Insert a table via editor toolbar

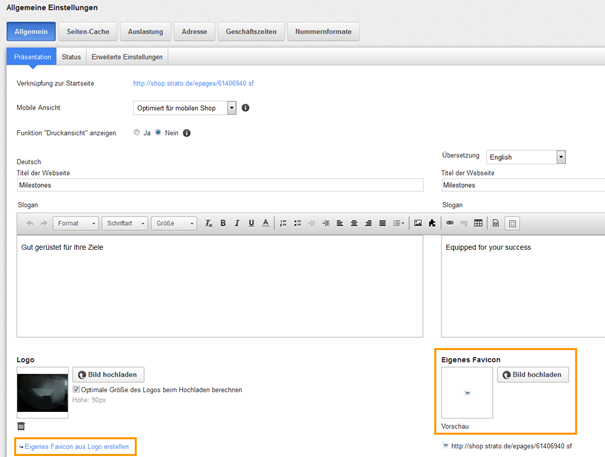pyautogui.click(x=478, y=223)
